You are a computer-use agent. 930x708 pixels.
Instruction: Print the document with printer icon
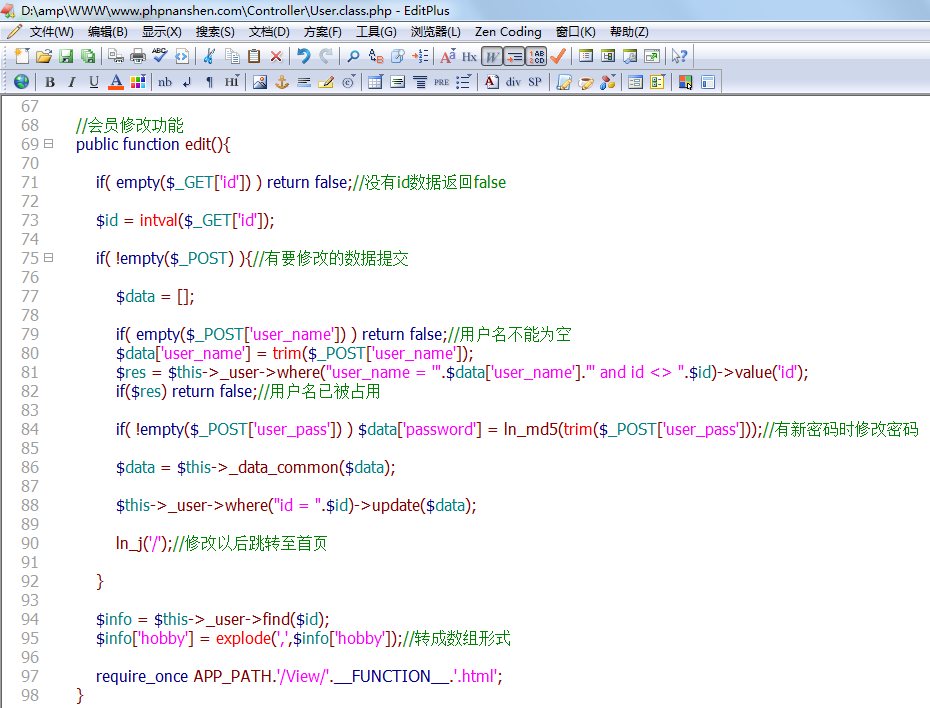point(138,56)
